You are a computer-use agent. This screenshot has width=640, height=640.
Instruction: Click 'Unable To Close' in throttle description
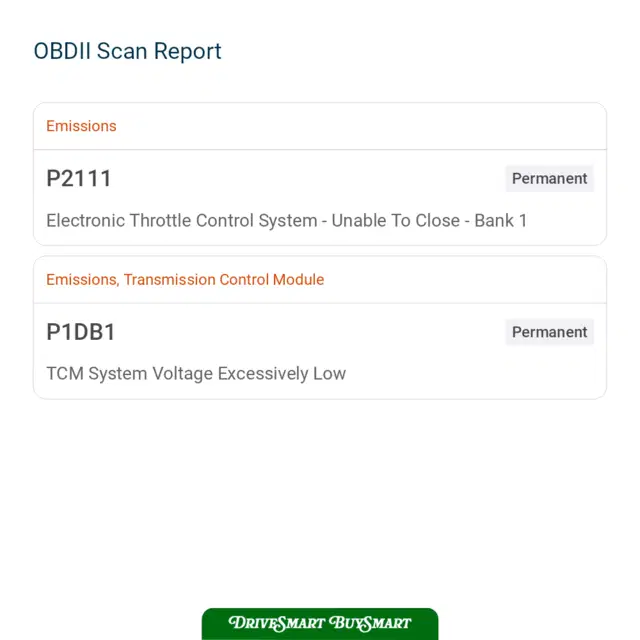click(396, 220)
